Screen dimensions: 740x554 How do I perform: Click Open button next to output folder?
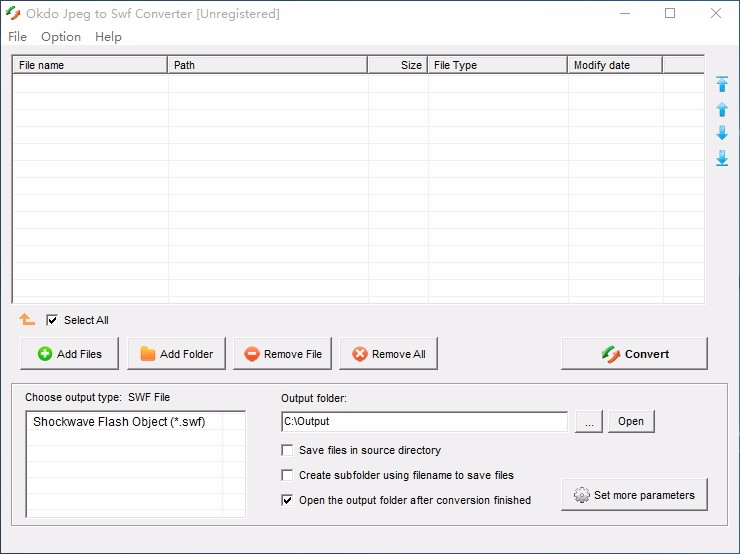coord(631,421)
